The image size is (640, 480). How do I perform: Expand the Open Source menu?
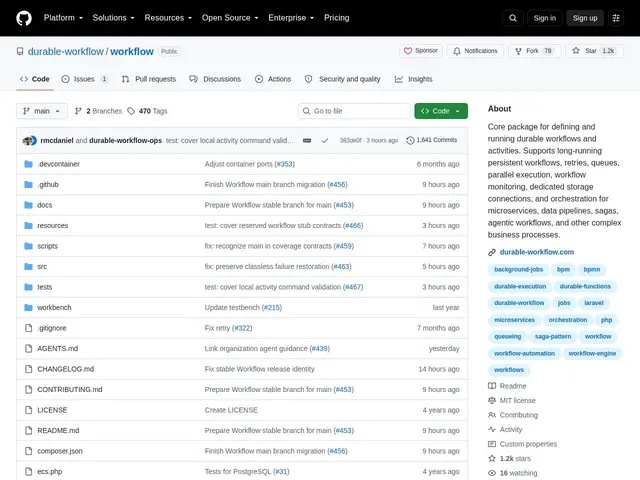230,18
